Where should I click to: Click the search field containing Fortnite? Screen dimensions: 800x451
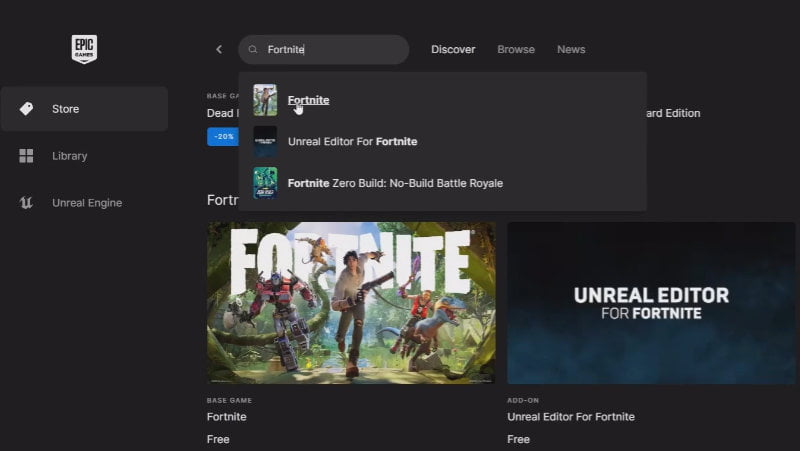point(323,49)
